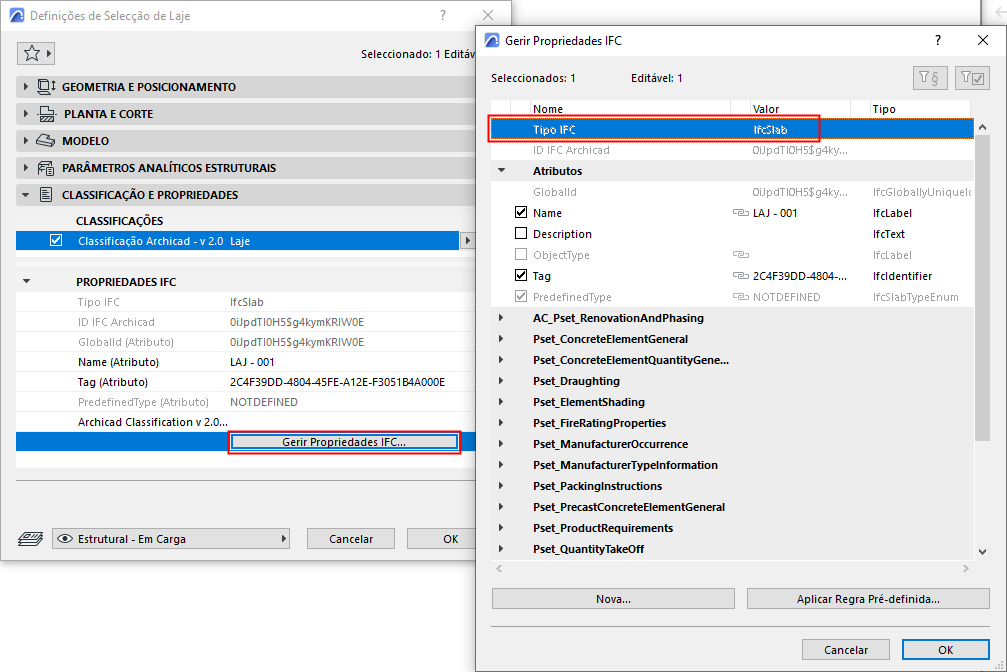Click the Classificação e Propriedades panel icon
Screen dimensions: 1007x672
click(x=46, y=195)
